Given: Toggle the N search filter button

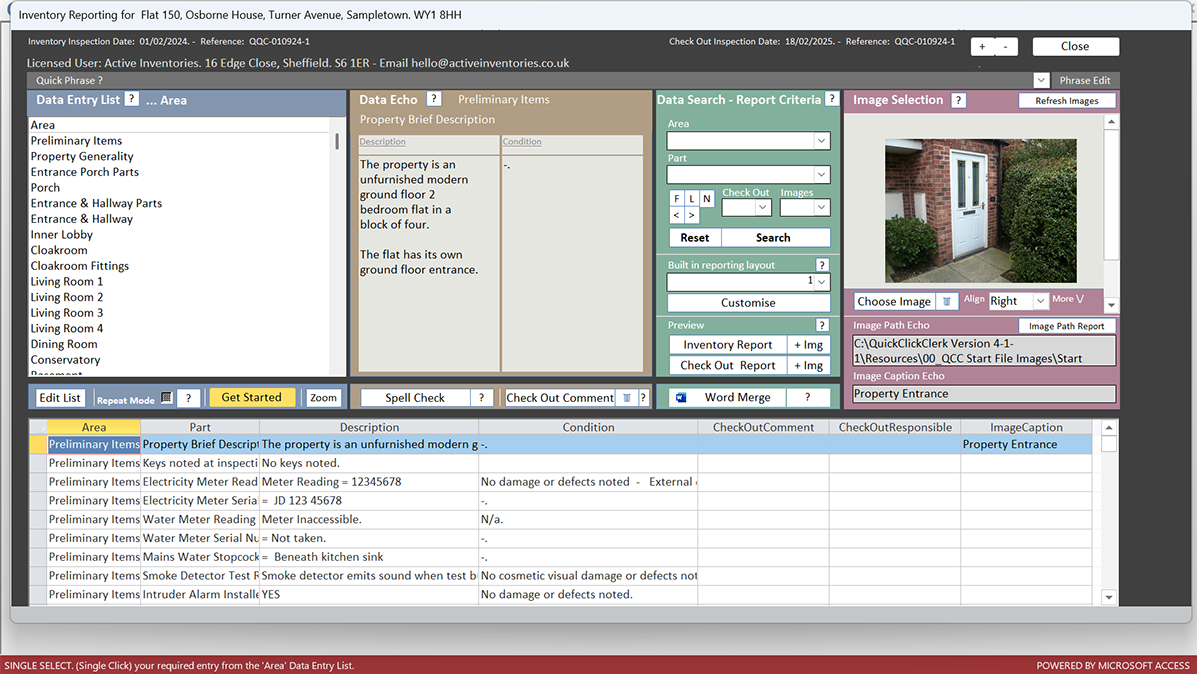Looking at the screenshot, I should [709, 197].
